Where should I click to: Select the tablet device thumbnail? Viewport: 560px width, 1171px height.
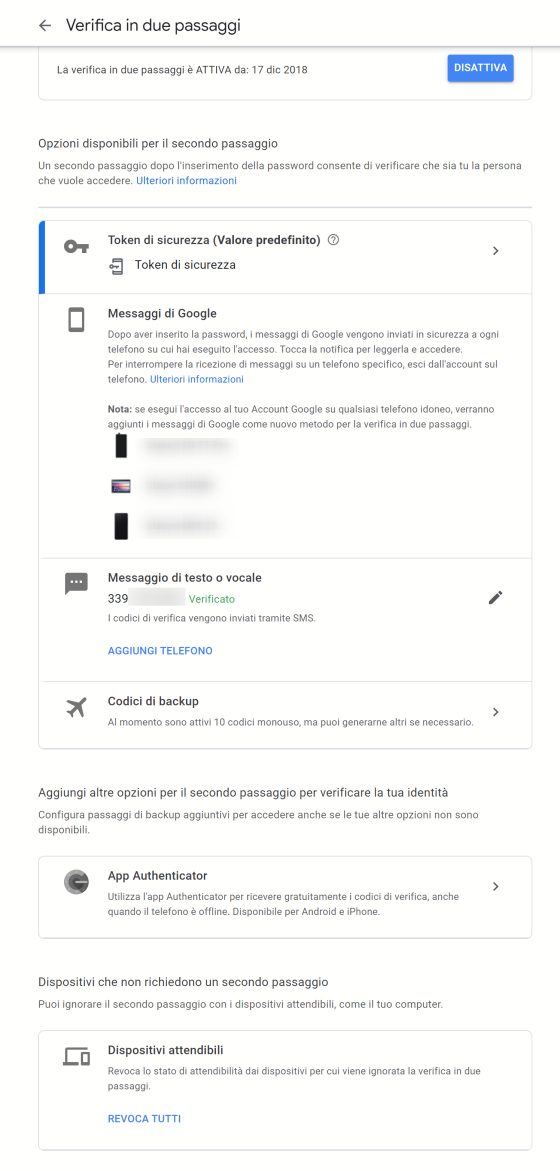pyautogui.click(x=121, y=486)
